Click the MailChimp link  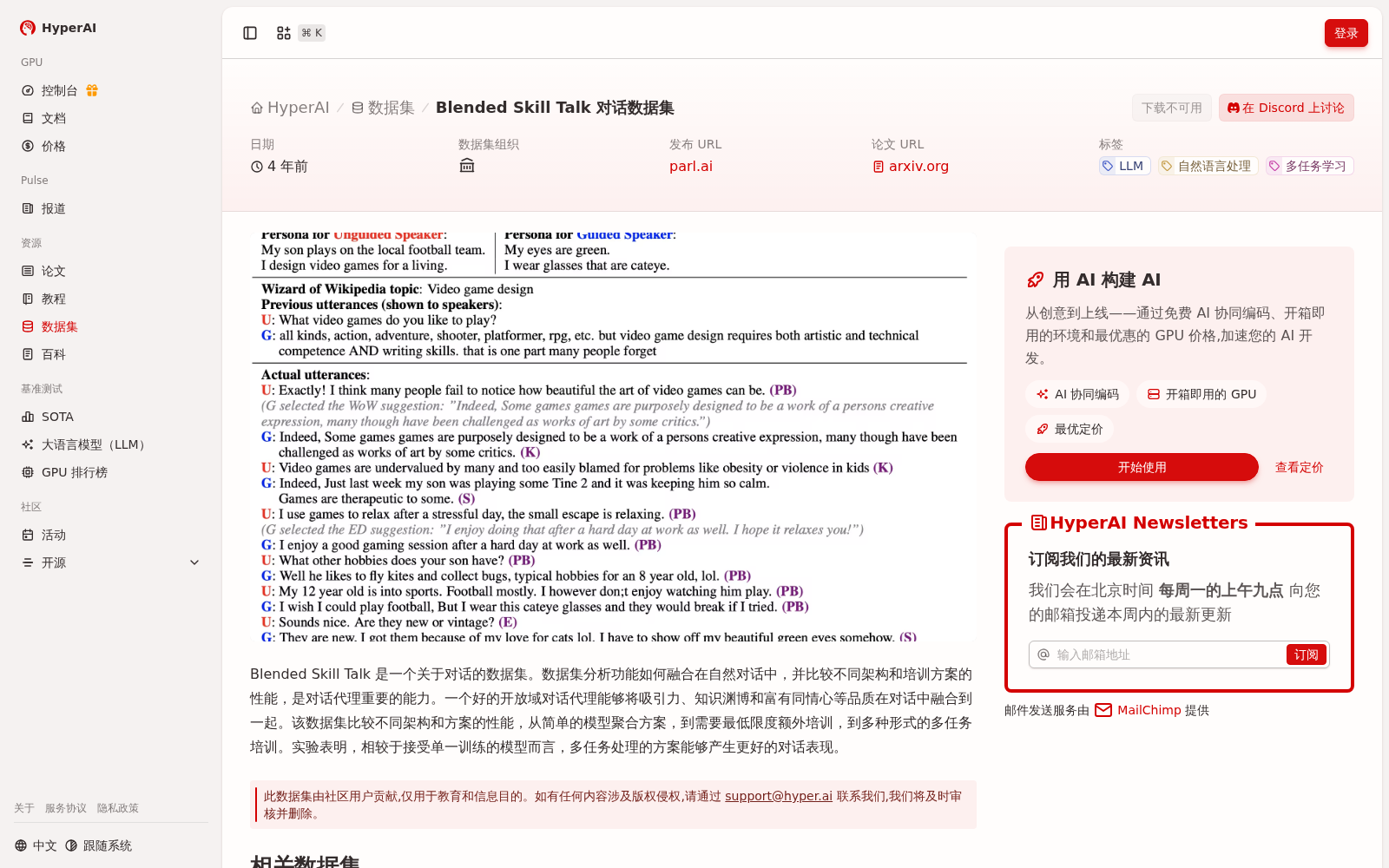1149,710
